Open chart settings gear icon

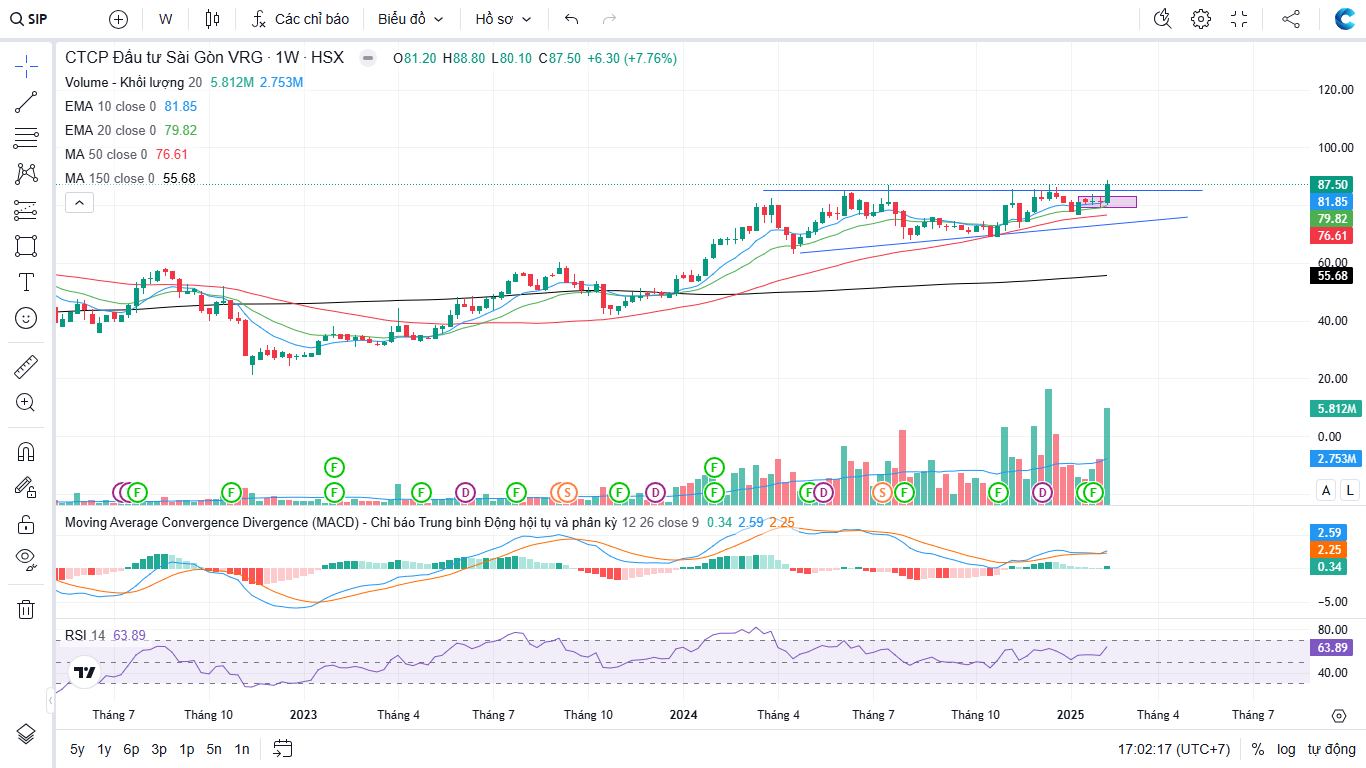(x=1201, y=19)
